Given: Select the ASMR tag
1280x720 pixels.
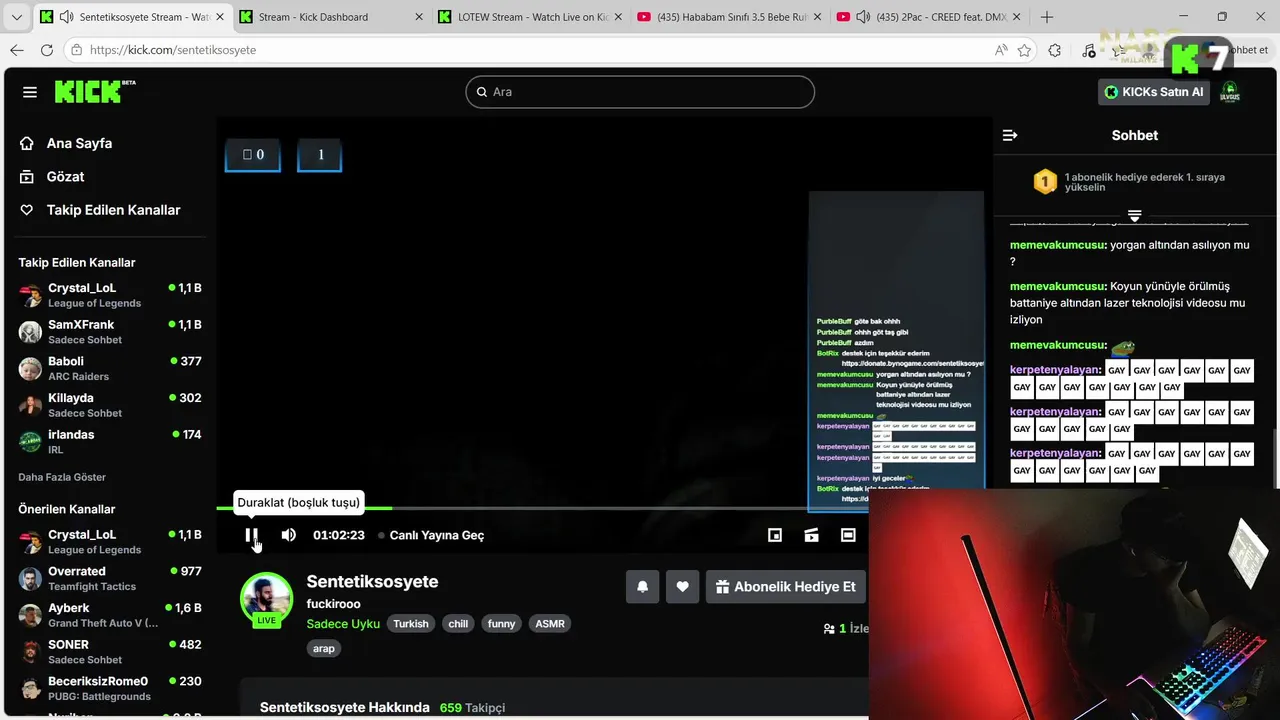Looking at the screenshot, I should pyautogui.click(x=550, y=623).
